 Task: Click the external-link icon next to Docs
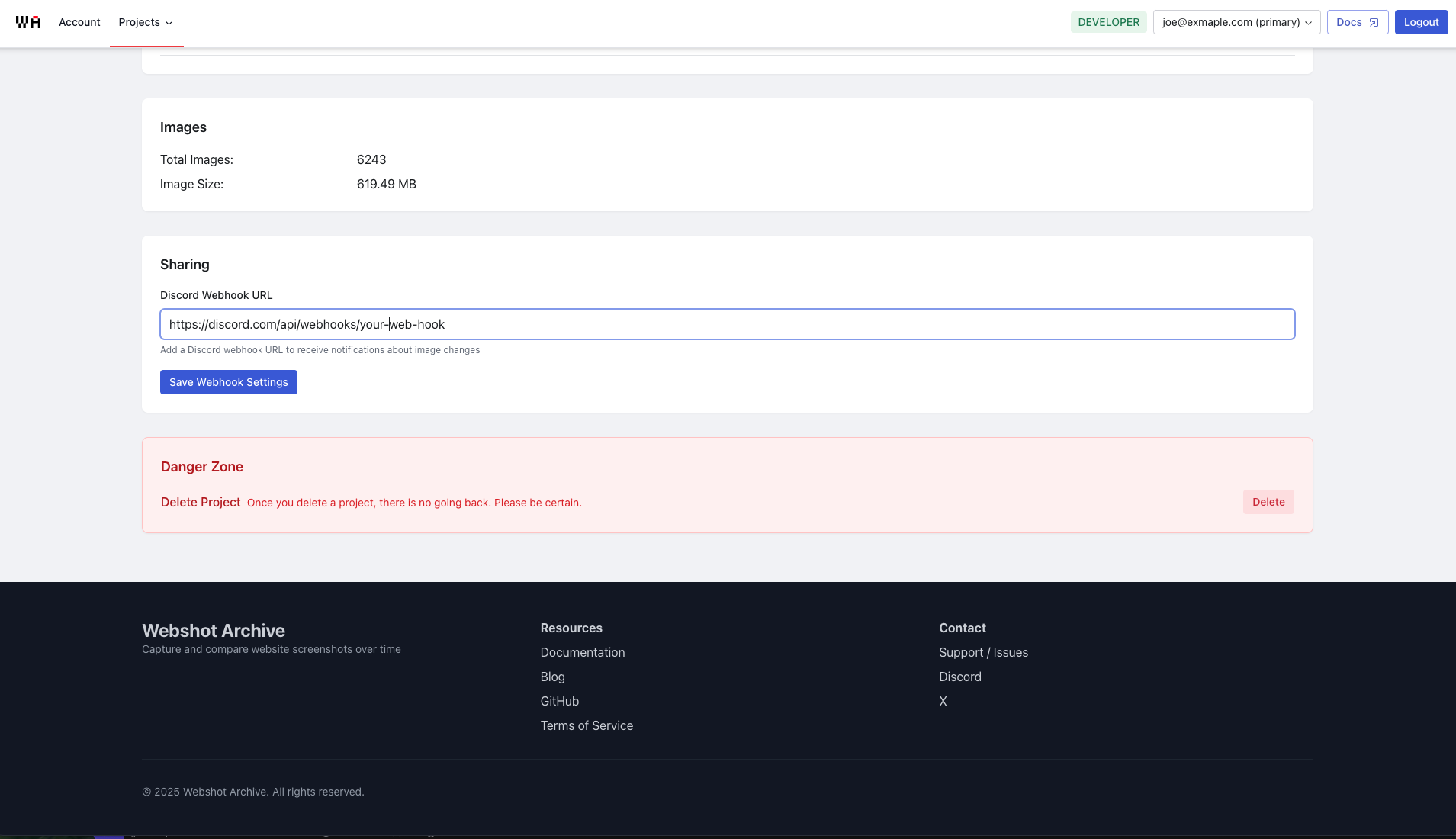point(1373,22)
